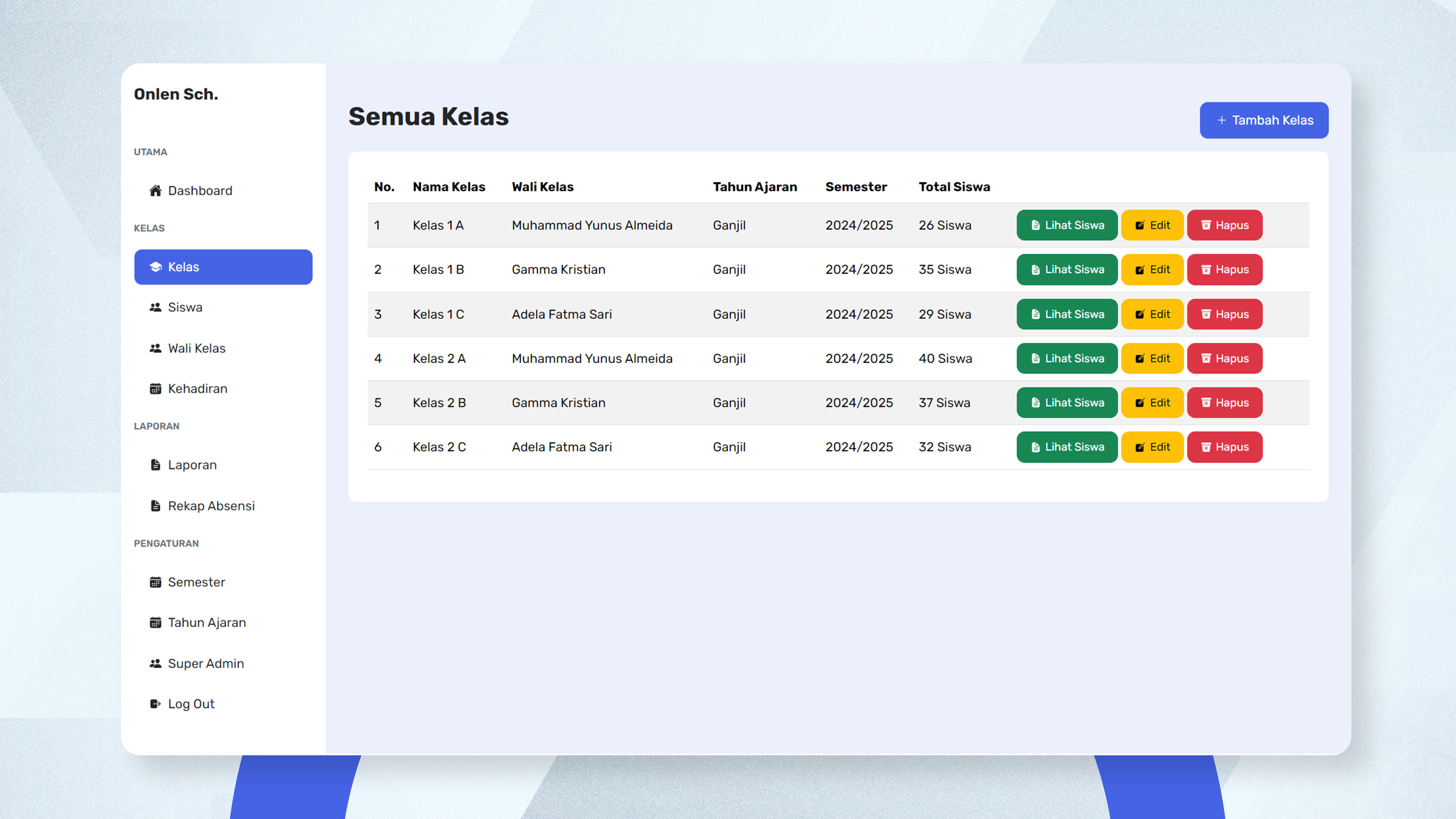This screenshot has height=819, width=1456.
Task: Select Log Out in sidebar
Action: [x=223, y=704]
